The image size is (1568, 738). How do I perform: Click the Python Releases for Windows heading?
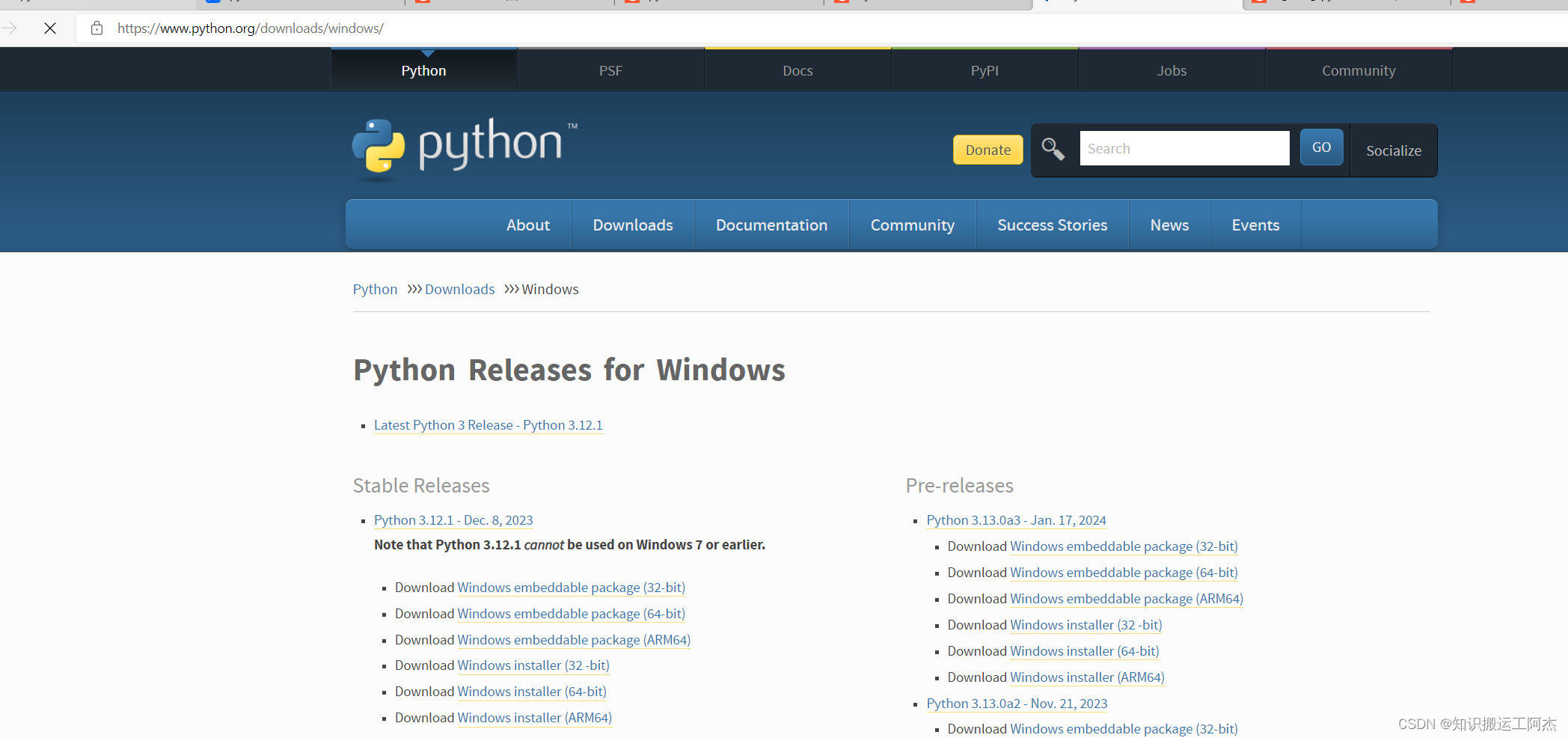[x=569, y=370]
